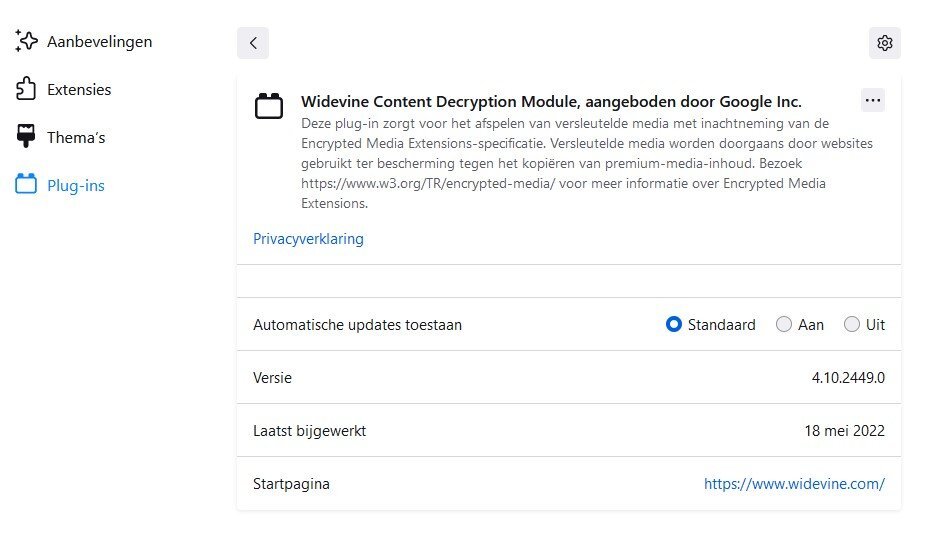
Task: Select the Standaard automatic updates option
Action: point(673,324)
